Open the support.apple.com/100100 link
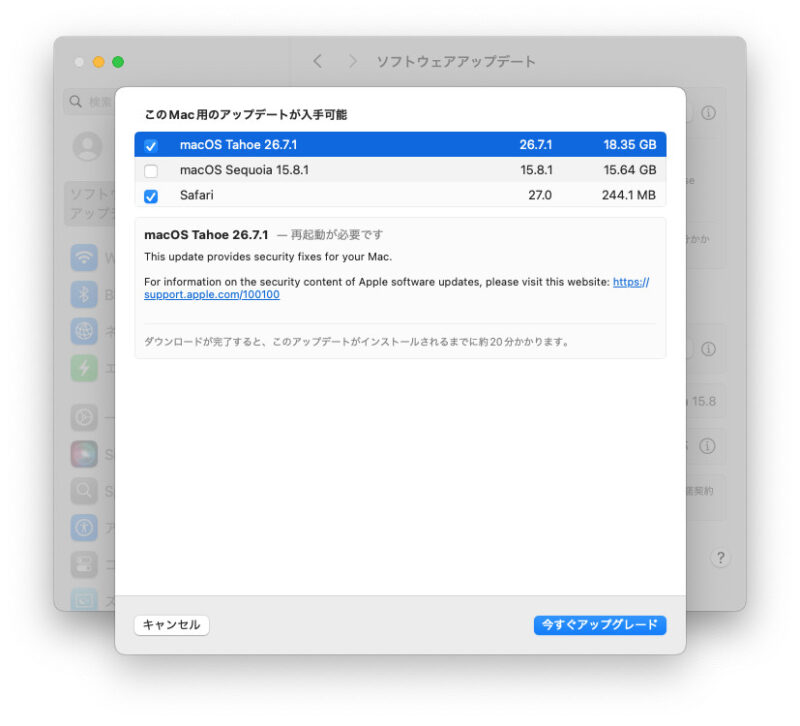The height and width of the screenshot is (726, 800). click(212, 294)
